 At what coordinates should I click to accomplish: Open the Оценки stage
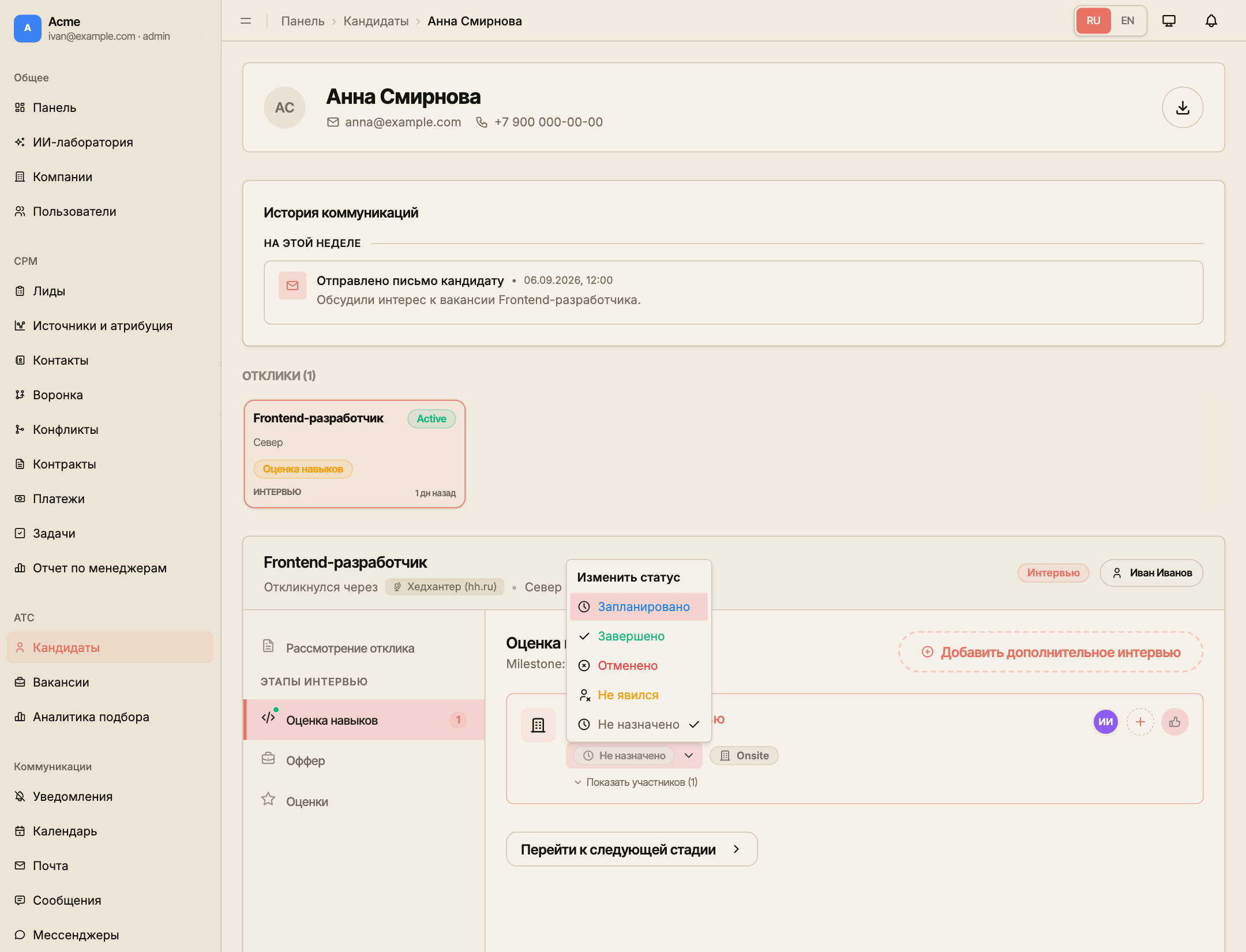365,801
